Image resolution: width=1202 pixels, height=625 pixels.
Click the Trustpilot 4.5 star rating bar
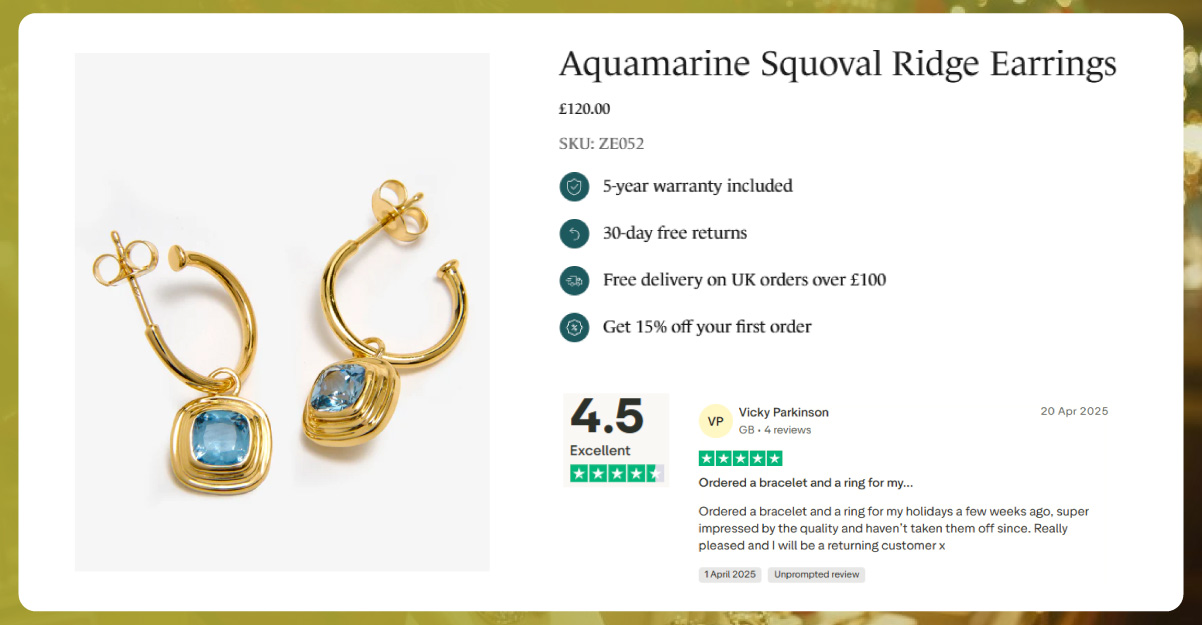pos(616,473)
